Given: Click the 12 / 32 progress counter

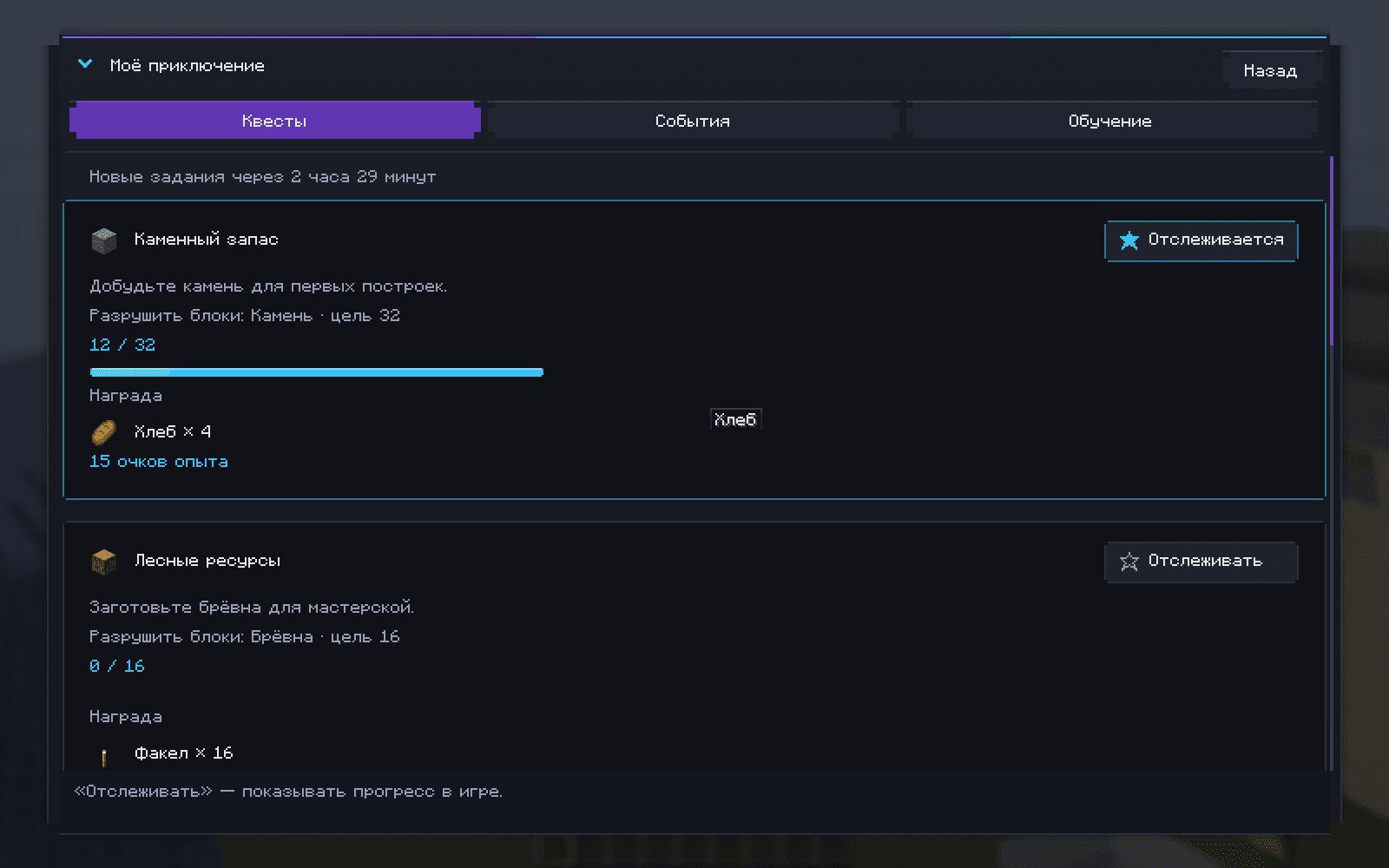Looking at the screenshot, I should 122,345.
